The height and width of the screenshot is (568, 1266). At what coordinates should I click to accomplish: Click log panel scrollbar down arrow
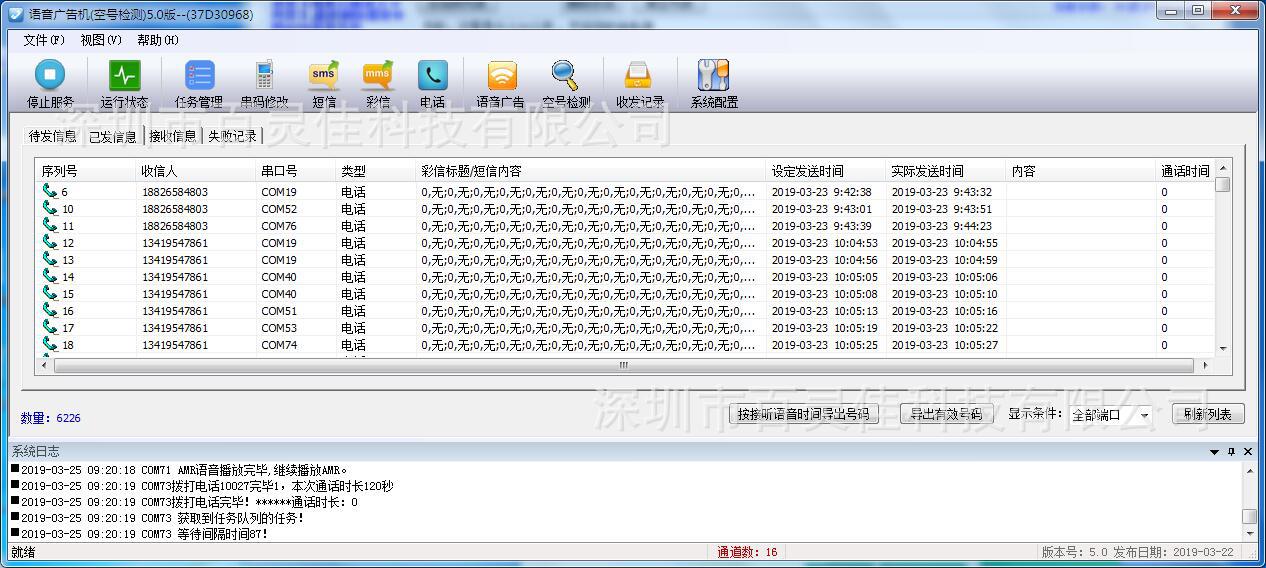coord(1249,535)
